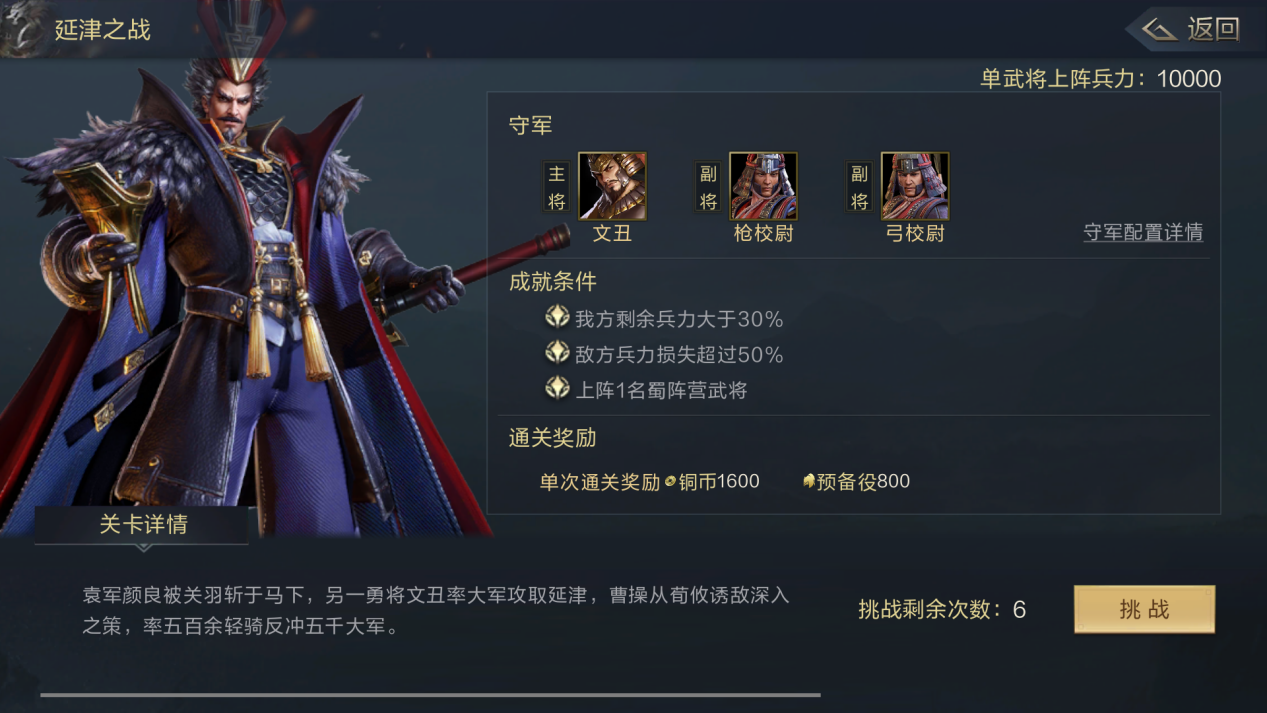1267x713 pixels.
Task: Tap the 副将 badge beside 弓校尉
Action: click(859, 187)
